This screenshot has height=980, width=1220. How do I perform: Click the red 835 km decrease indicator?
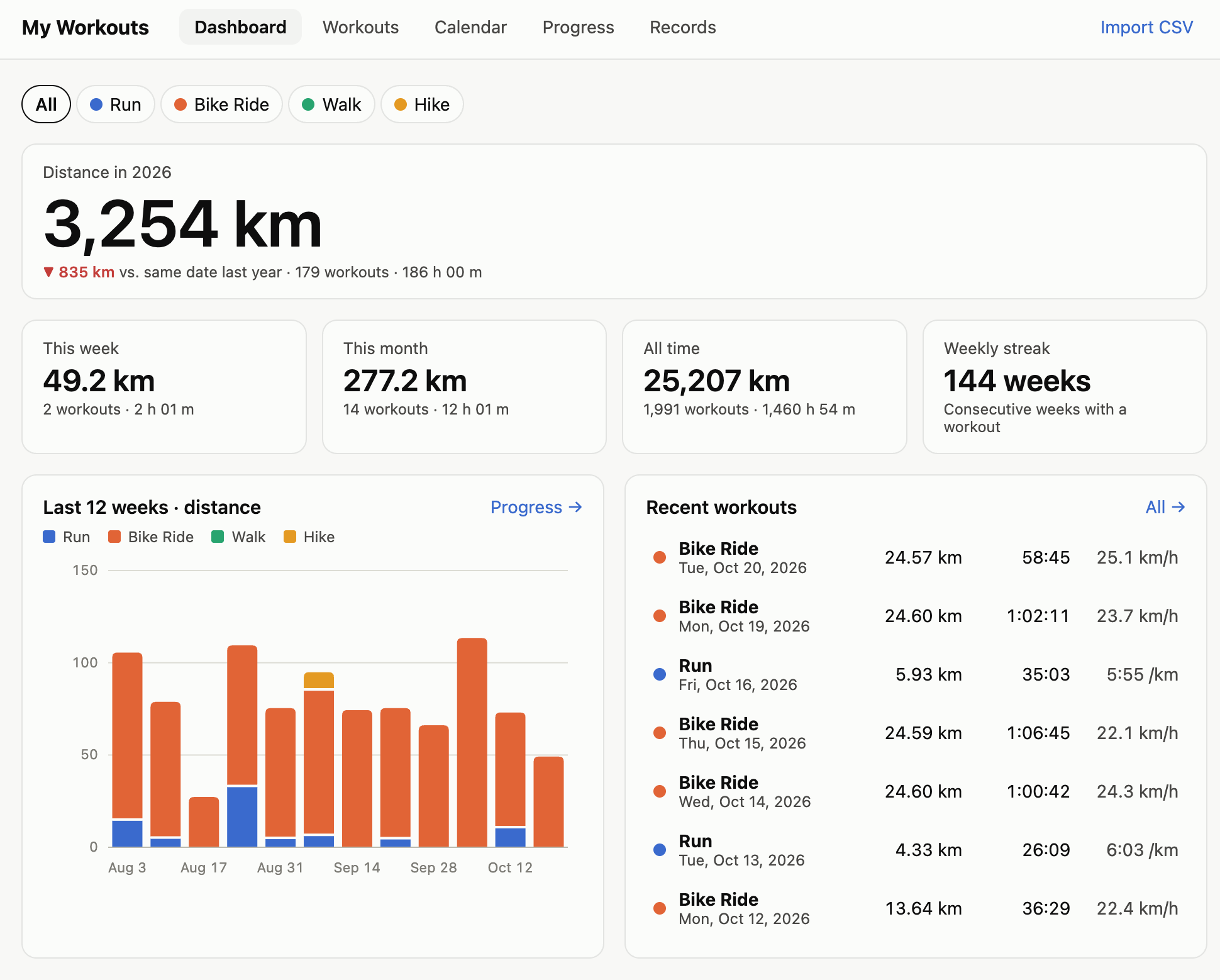click(x=79, y=272)
